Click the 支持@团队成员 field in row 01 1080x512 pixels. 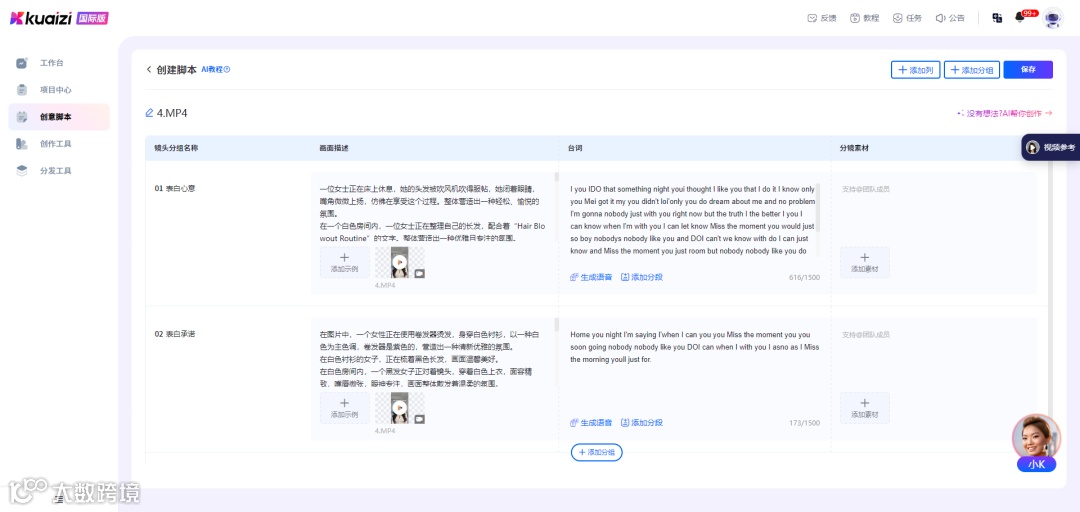coord(866,188)
